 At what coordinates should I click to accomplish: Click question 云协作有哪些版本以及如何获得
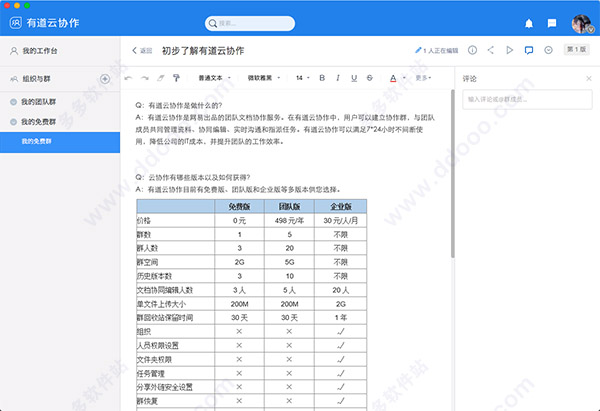tap(199, 178)
